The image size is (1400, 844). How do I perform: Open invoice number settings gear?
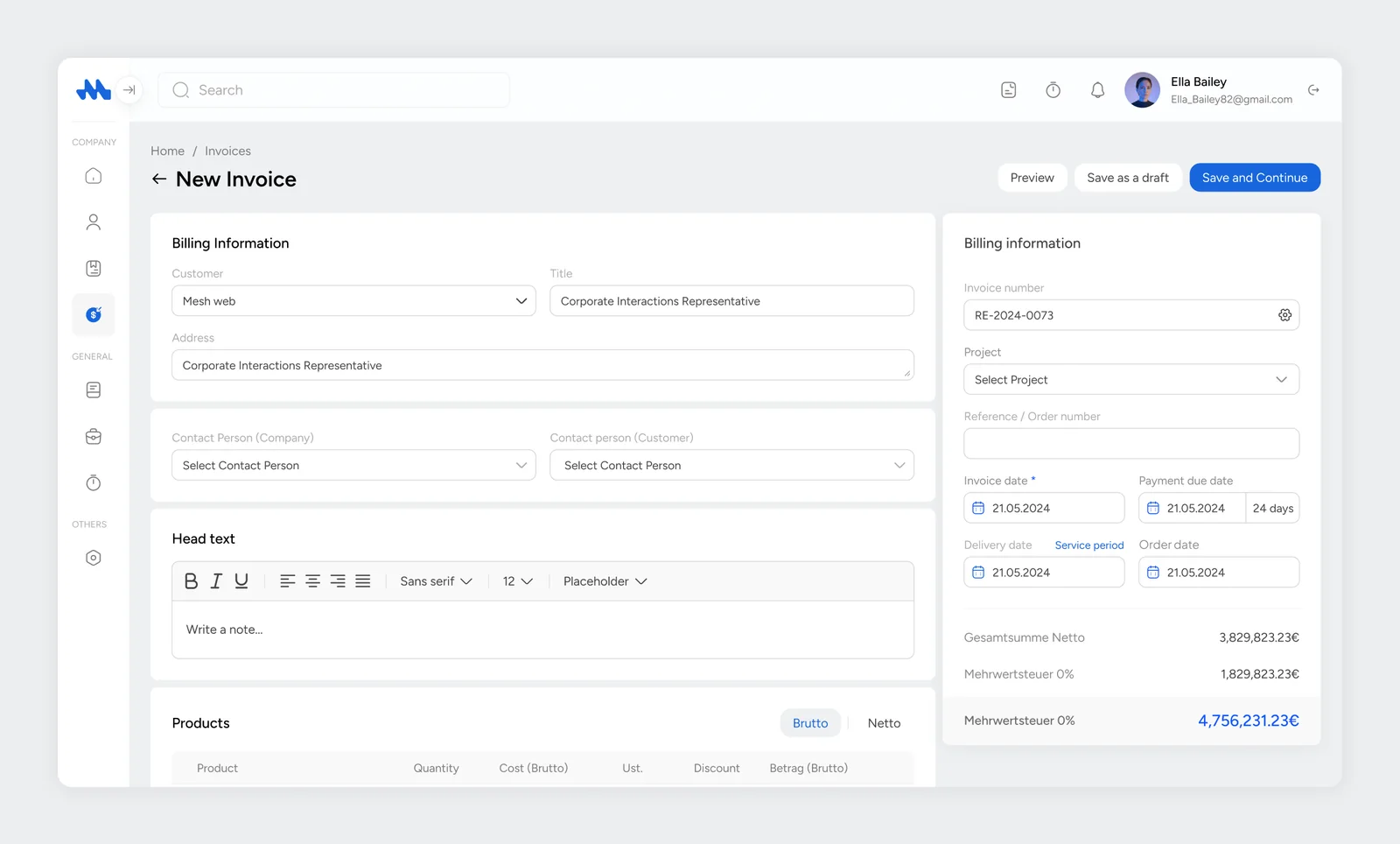[x=1284, y=315]
